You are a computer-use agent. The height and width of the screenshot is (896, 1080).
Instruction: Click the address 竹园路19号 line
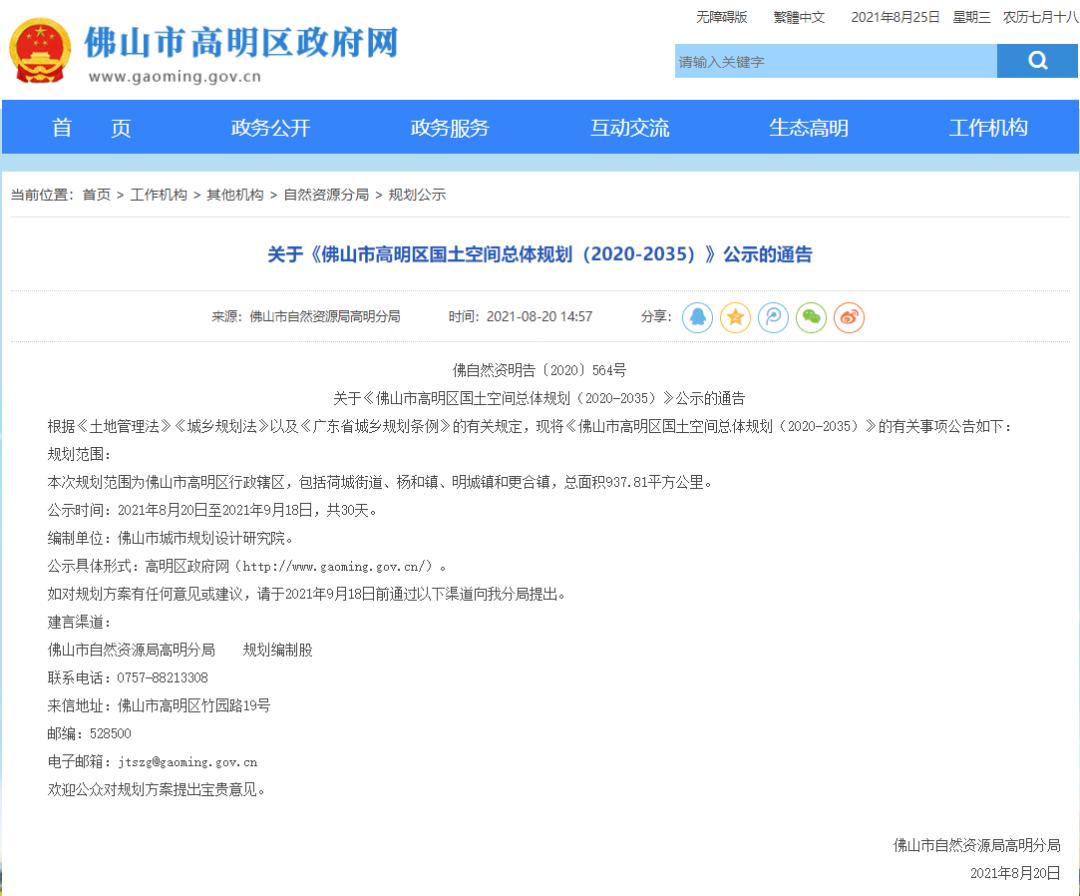(158, 706)
